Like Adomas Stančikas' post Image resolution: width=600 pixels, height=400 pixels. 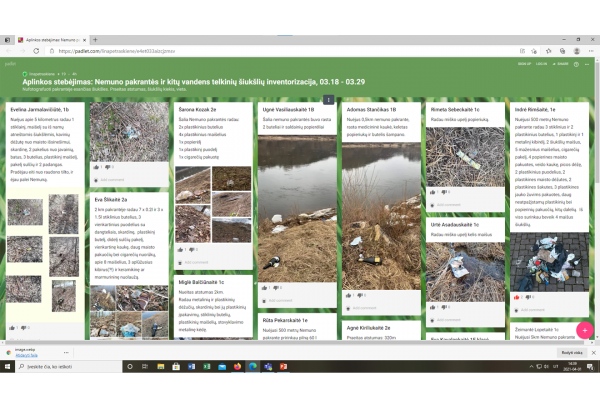[348, 295]
